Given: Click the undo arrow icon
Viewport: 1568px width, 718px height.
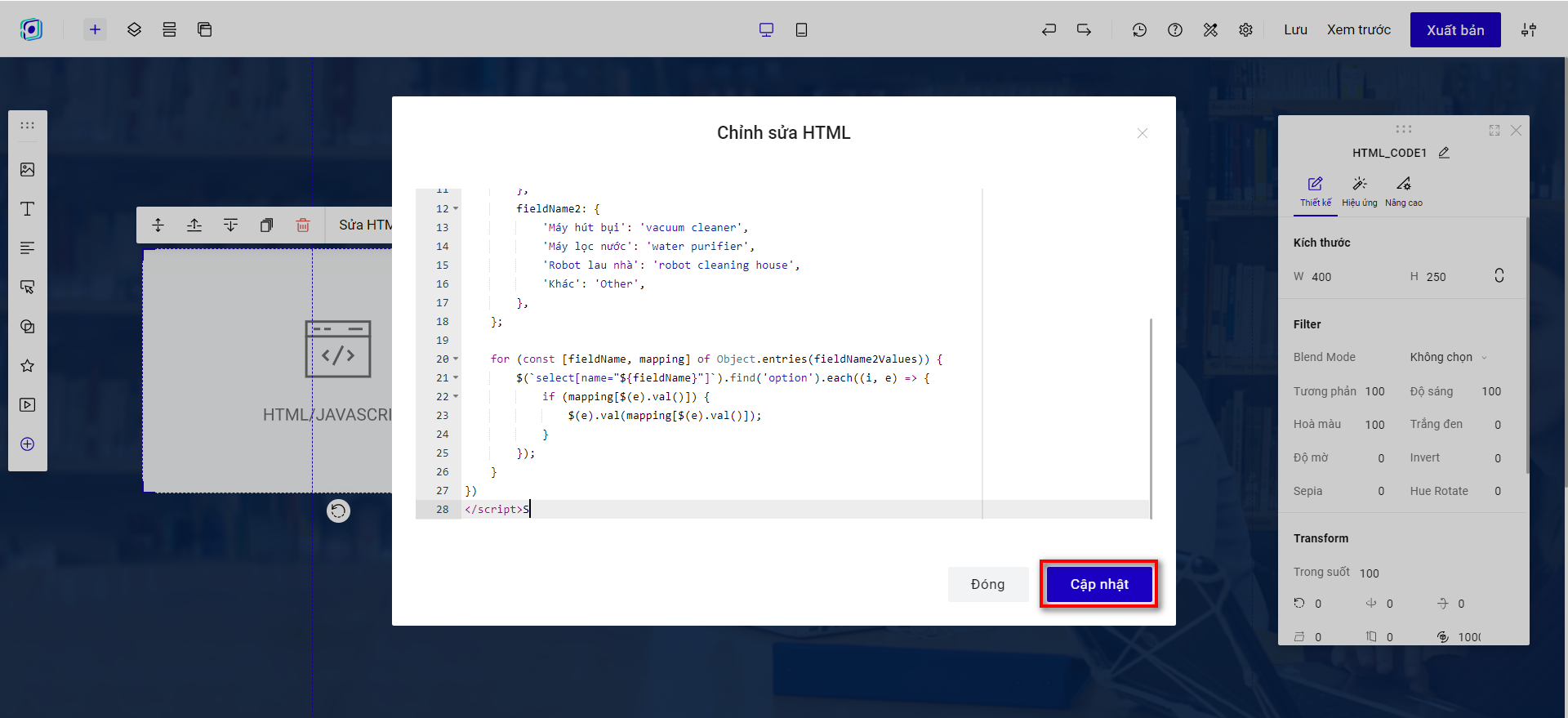Looking at the screenshot, I should tap(1049, 30).
